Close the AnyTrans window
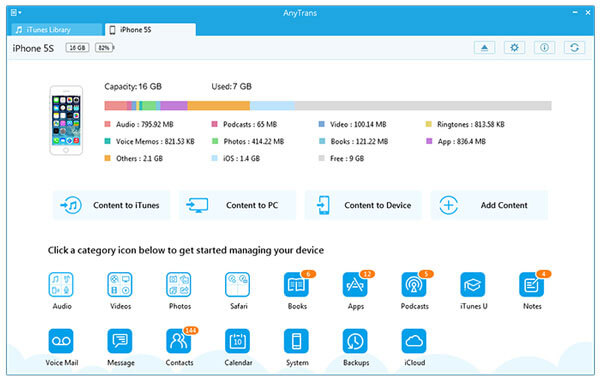 [588, 13]
